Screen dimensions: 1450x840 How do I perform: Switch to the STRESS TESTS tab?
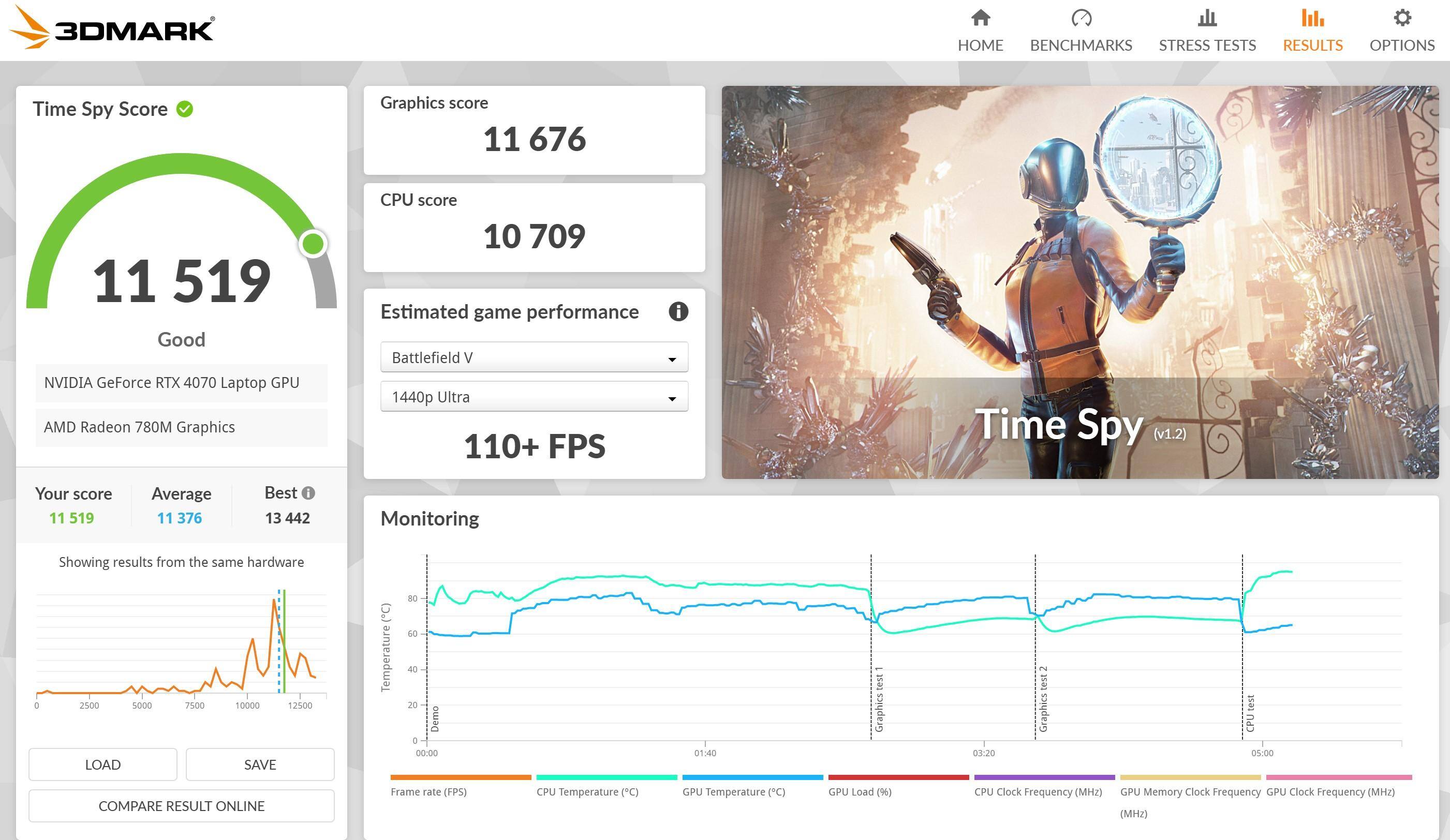click(1207, 45)
